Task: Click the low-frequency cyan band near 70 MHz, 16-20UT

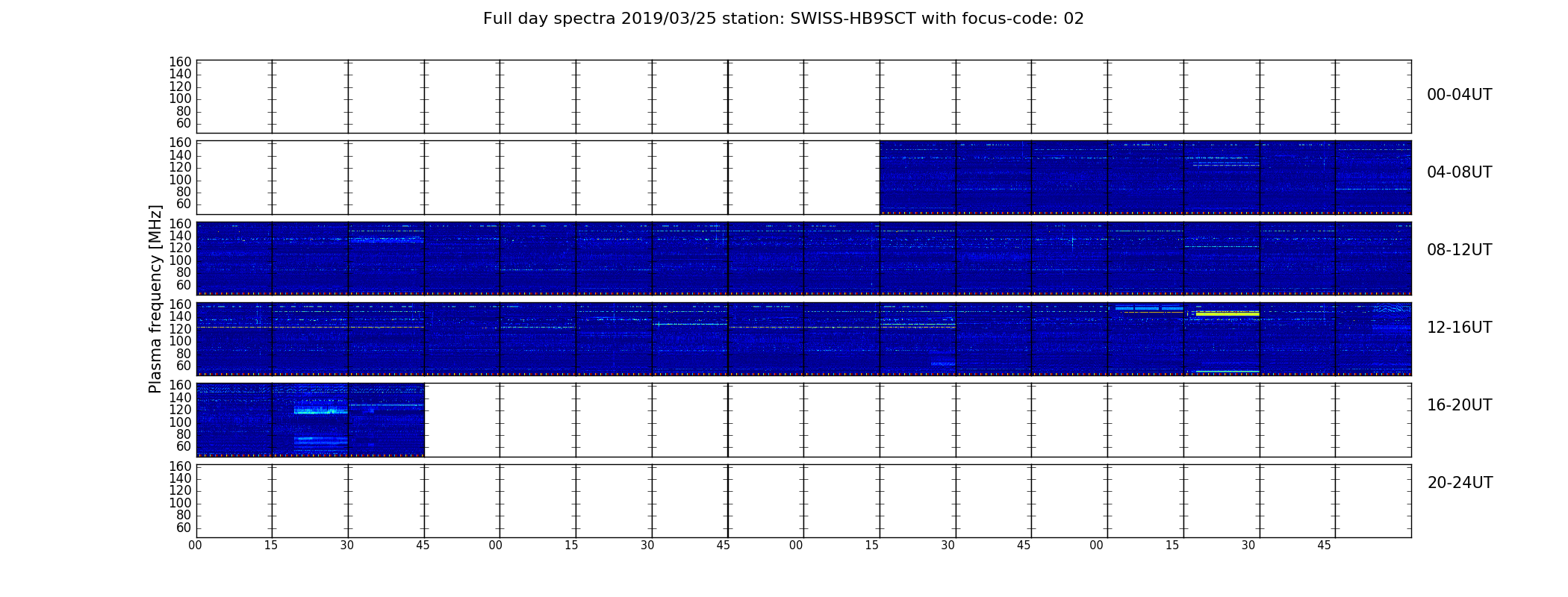Action: tap(320, 441)
